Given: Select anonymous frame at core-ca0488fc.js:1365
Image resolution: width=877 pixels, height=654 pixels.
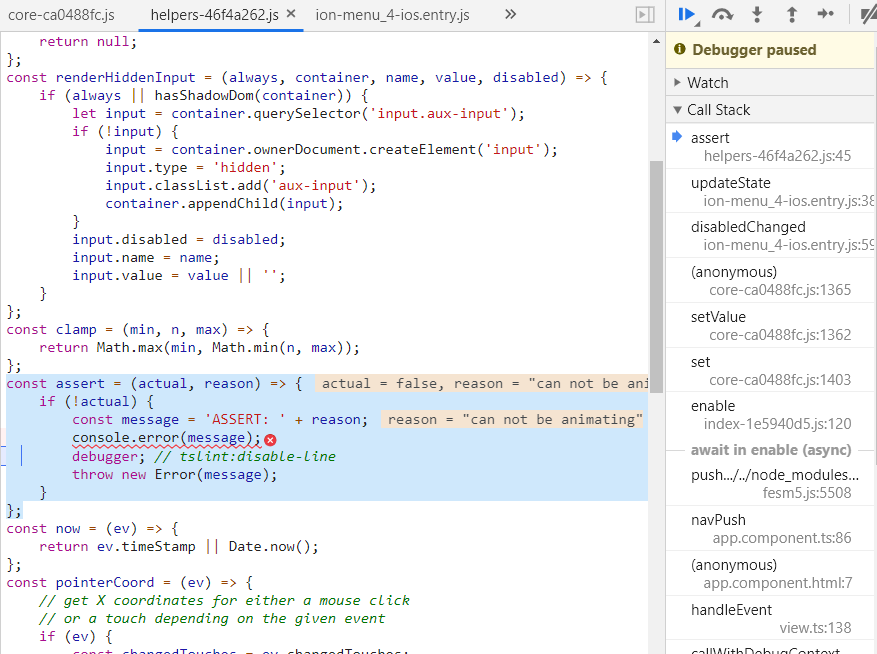Looking at the screenshot, I should pyautogui.click(x=771, y=281).
